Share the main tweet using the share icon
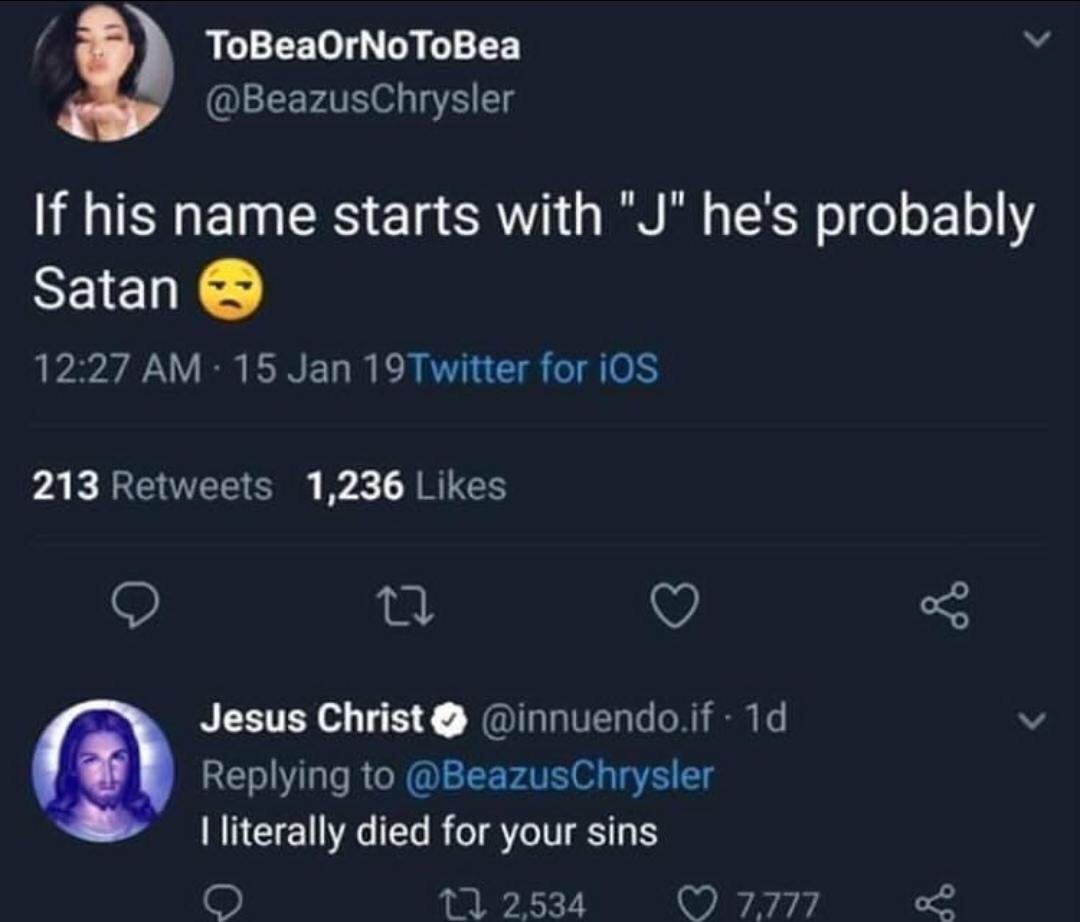 click(946, 605)
